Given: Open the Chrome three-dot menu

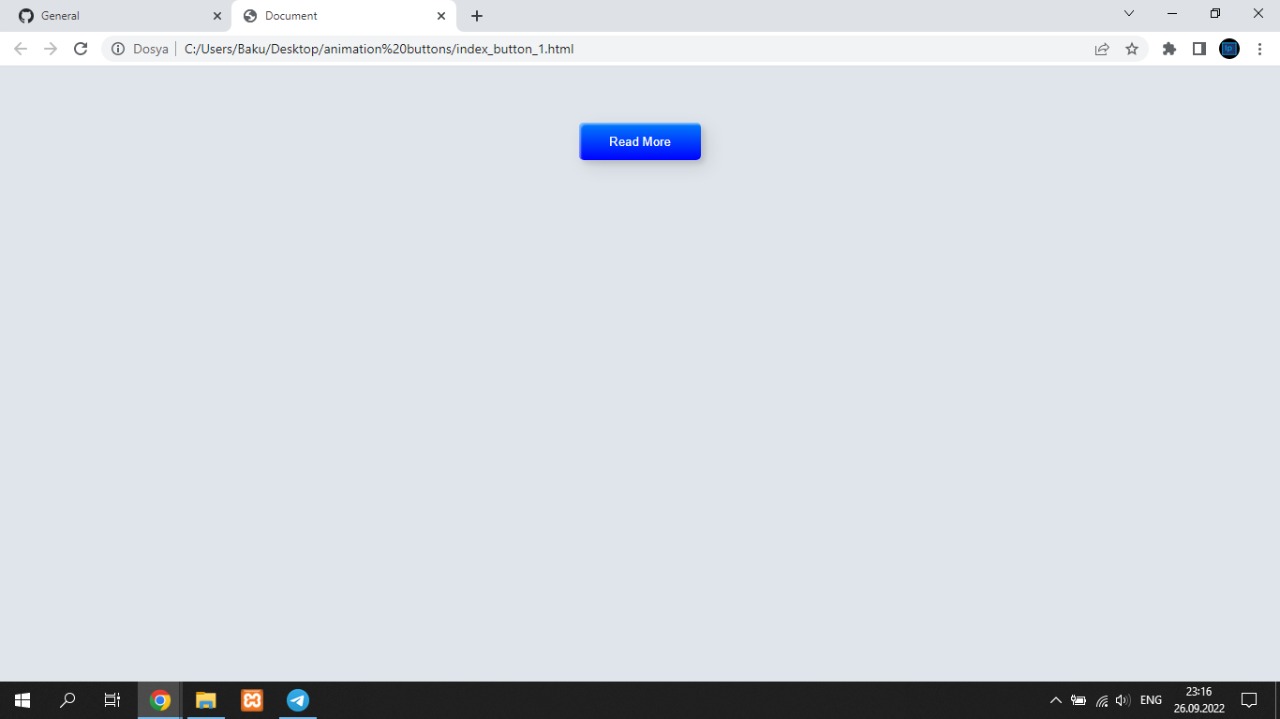Looking at the screenshot, I should pyautogui.click(x=1260, y=48).
